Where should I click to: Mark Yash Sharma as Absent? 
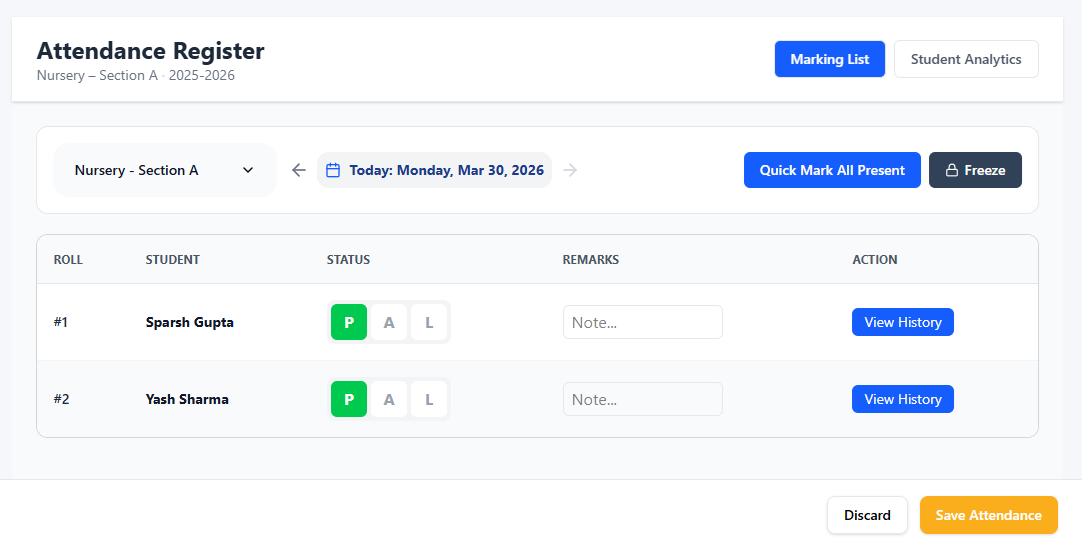pyautogui.click(x=389, y=399)
